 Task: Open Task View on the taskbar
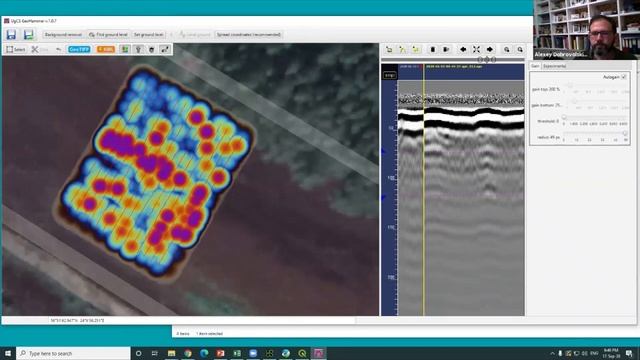(x=155, y=353)
